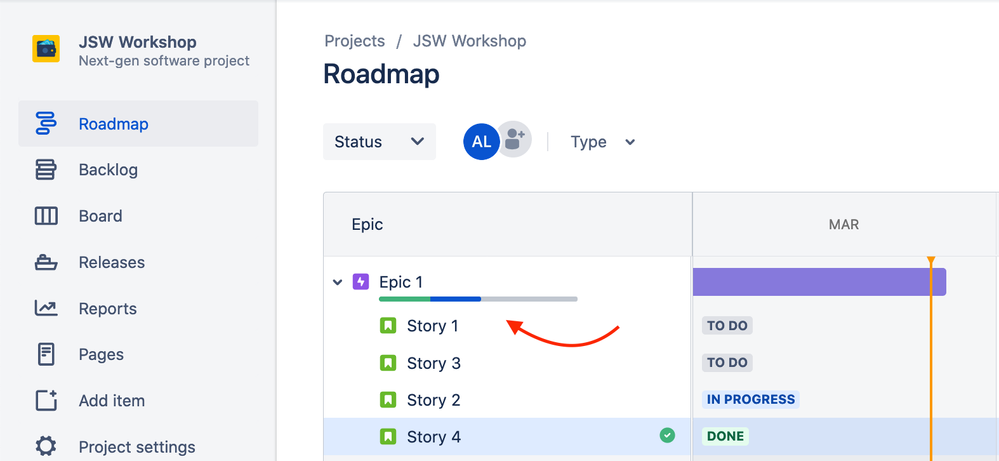Viewport: 999px width, 461px height.
Task: Click the Pages document icon
Action: (x=46, y=354)
